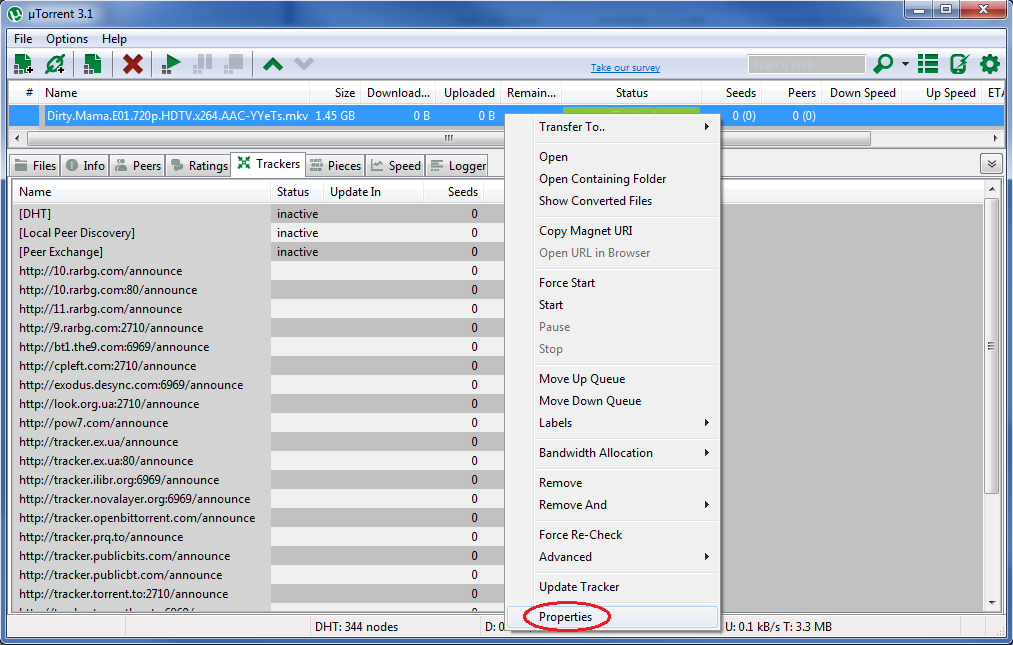Open Preferences via the gear icon
This screenshot has width=1013, height=645.
point(990,64)
